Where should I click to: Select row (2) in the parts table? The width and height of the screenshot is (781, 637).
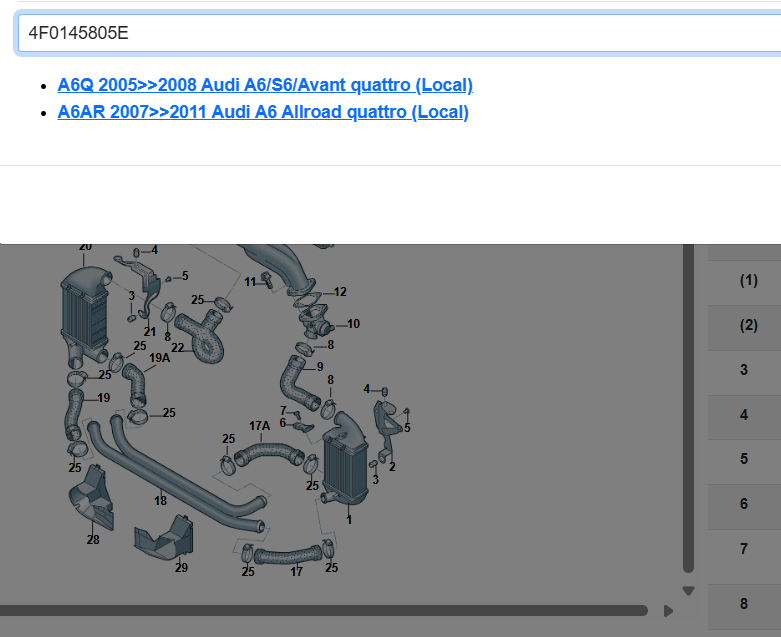746,326
